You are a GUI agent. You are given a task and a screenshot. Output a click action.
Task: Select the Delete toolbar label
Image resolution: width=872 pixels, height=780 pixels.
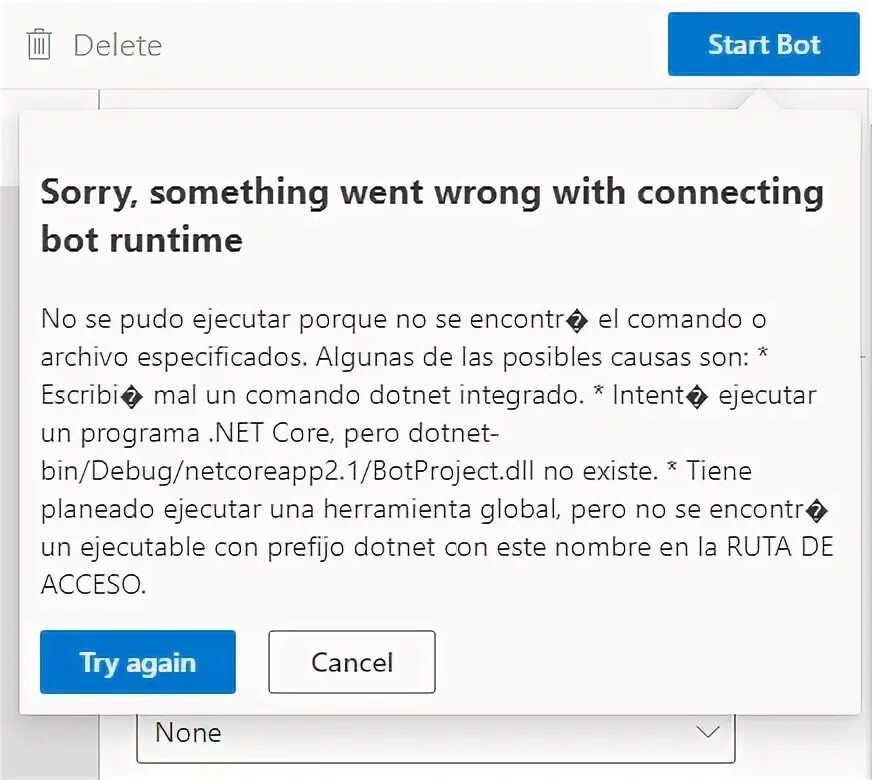click(x=117, y=46)
